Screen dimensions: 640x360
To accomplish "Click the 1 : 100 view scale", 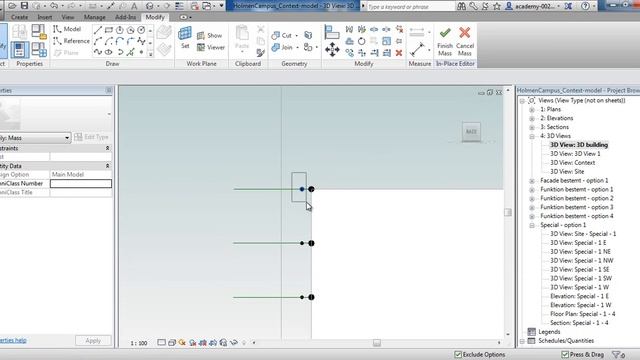I will click(x=139, y=343).
